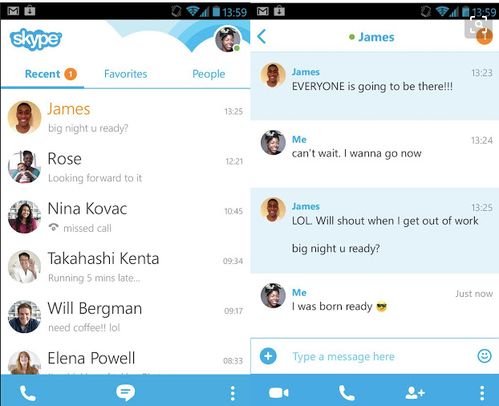The width and height of the screenshot is (499, 406).
Task: Tap the Wi-Fi icon in left status bar
Action: point(192,11)
